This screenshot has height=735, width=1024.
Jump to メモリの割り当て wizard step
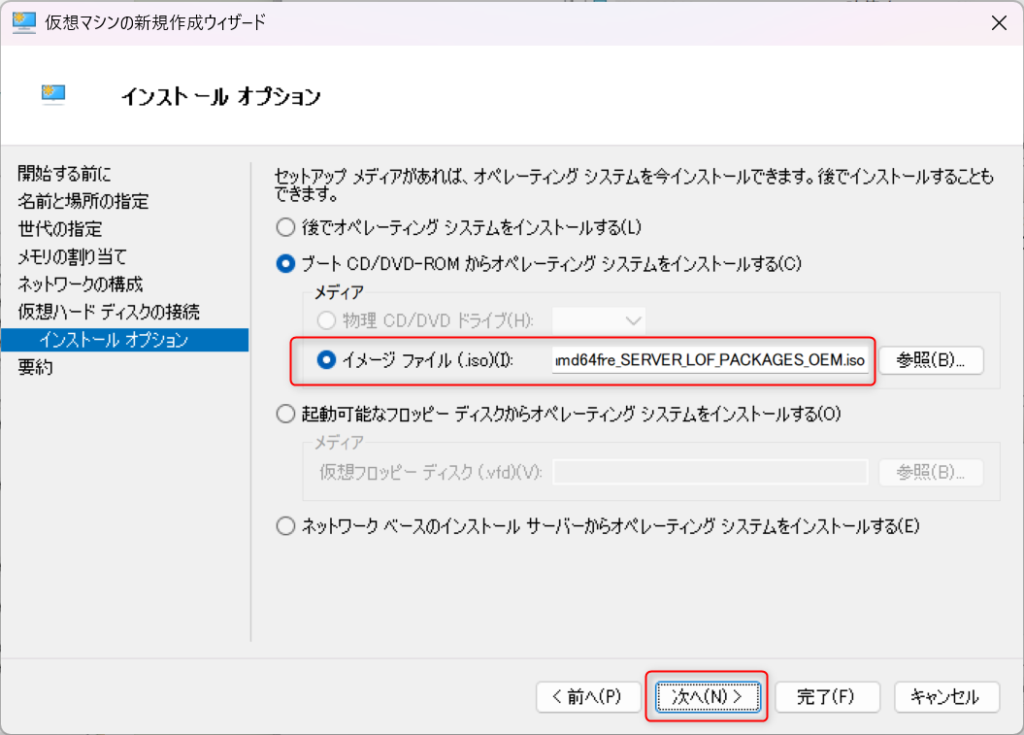click(x=72, y=257)
